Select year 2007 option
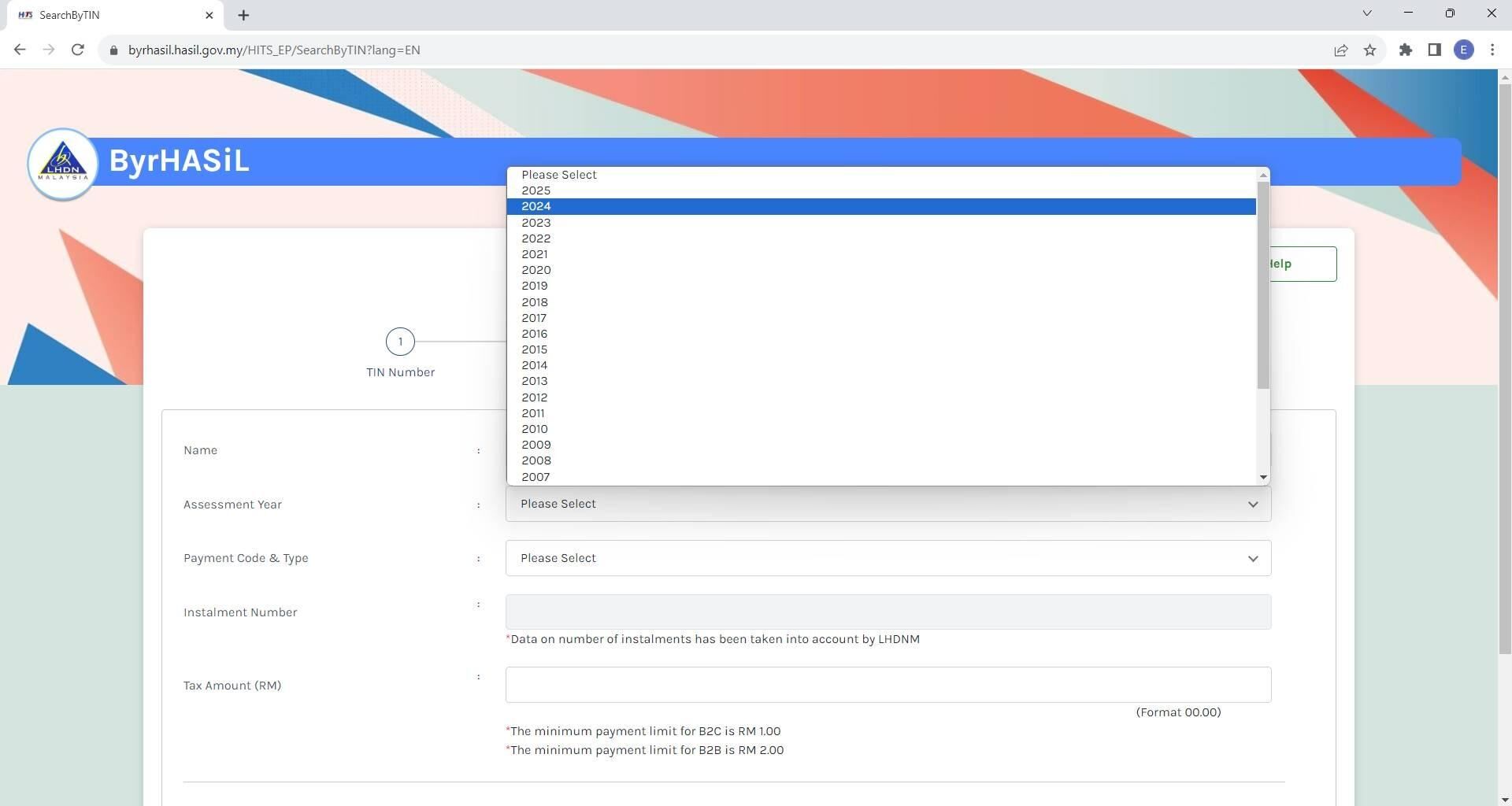This screenshot has width=1512, height=806. tap(881, 477)
